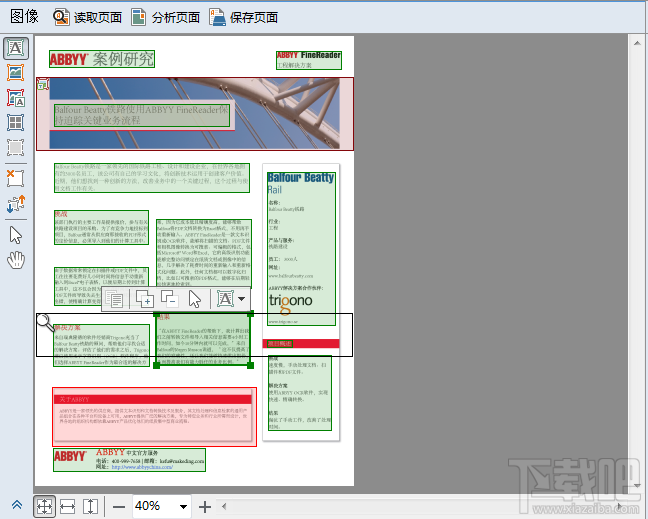
Task: Click the www.abbyychina.com link in footer
Action: tap(142, 467)
